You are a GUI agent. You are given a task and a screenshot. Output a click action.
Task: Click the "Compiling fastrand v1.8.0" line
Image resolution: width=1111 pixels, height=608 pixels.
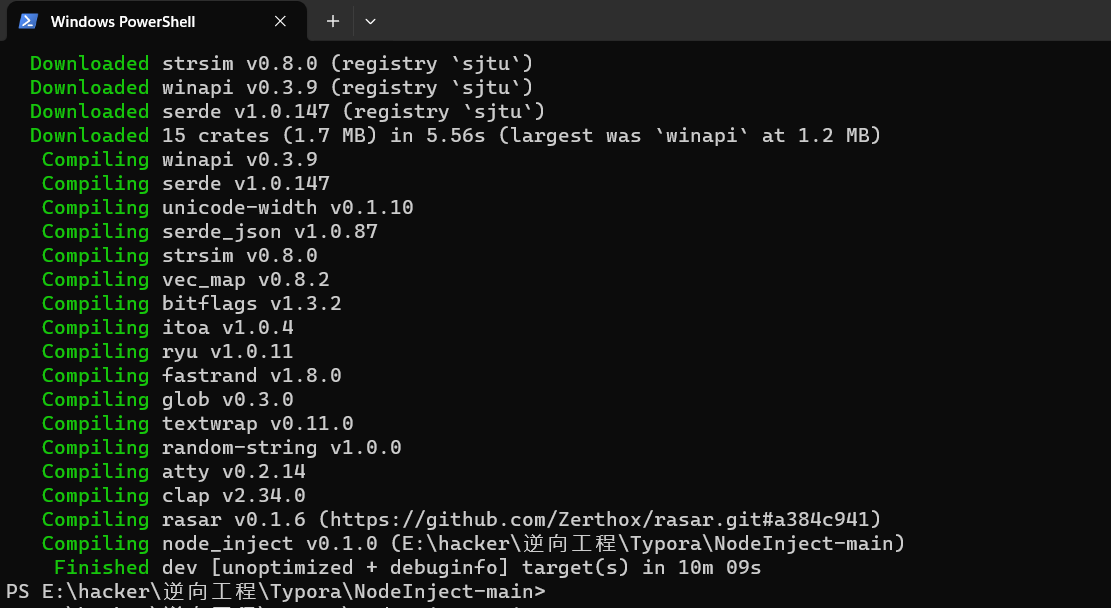[192, 376]
